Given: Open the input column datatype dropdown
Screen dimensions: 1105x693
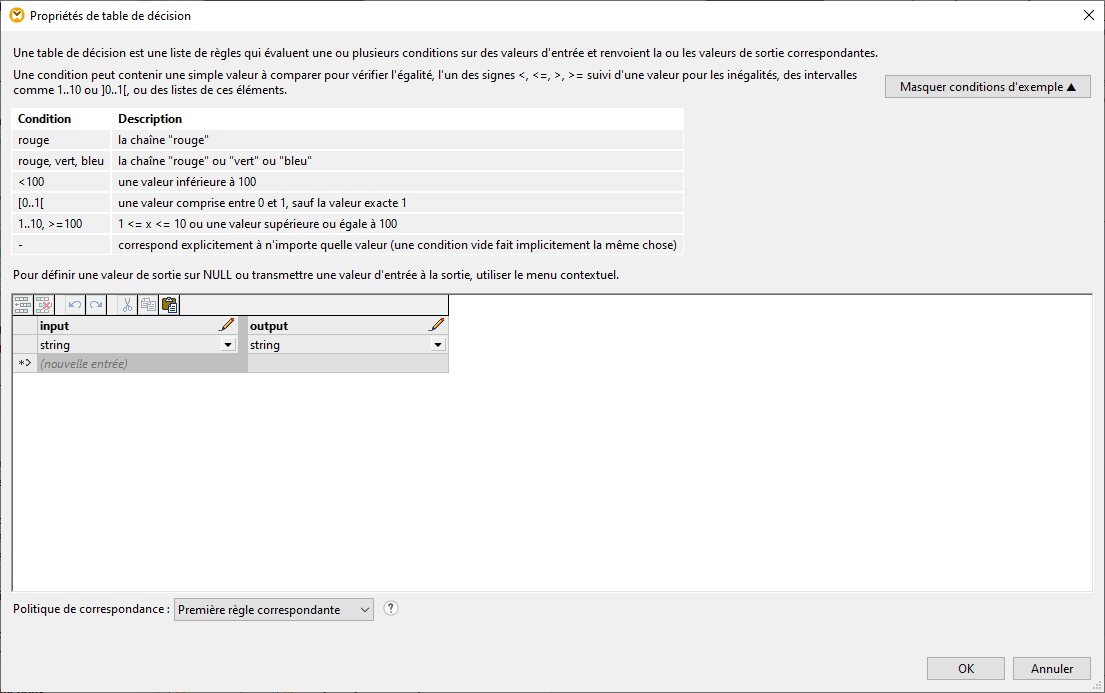Looking at the screenshot, I should click(229, 344).
